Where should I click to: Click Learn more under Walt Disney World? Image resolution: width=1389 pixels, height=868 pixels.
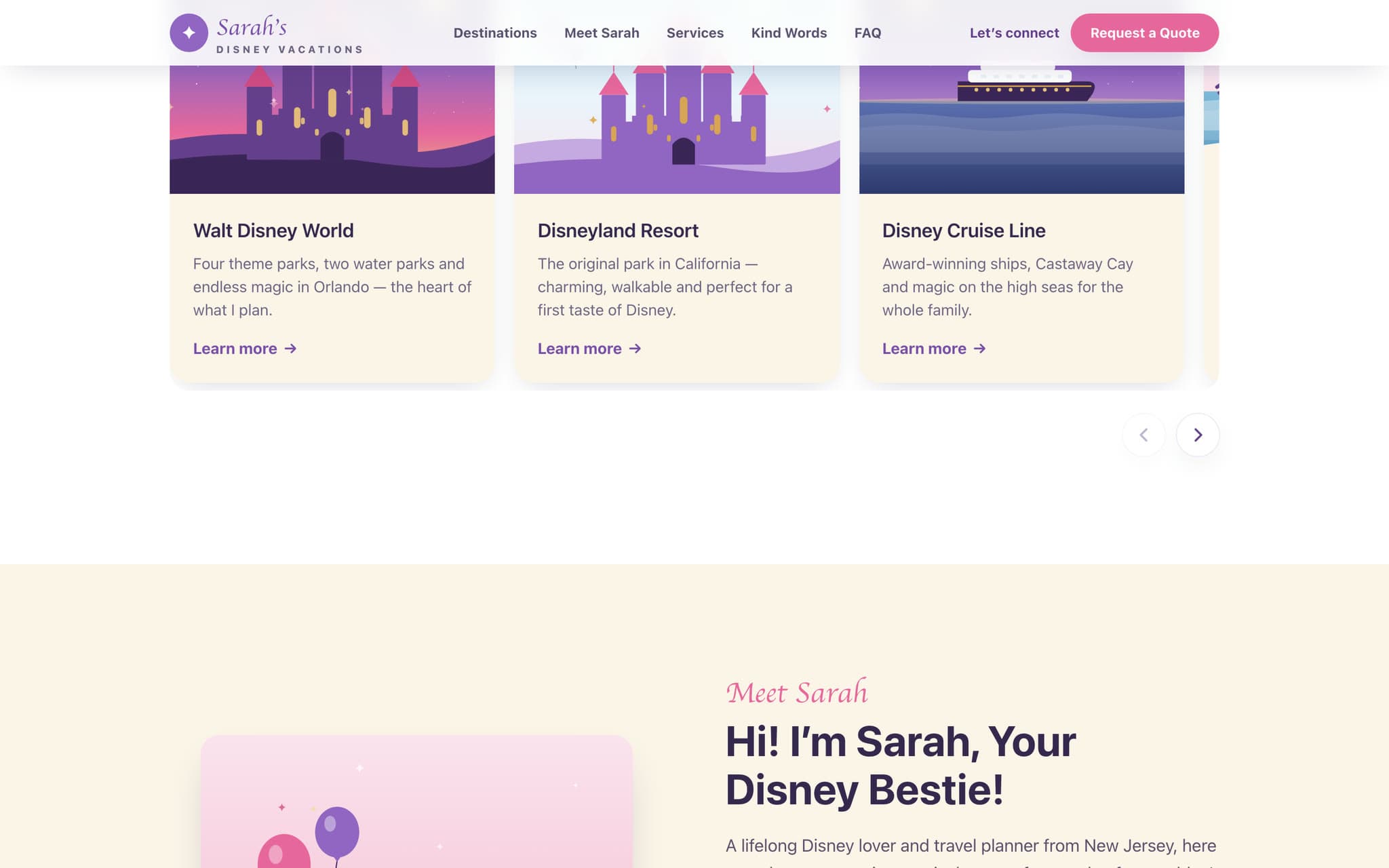(x=245, y=349)
